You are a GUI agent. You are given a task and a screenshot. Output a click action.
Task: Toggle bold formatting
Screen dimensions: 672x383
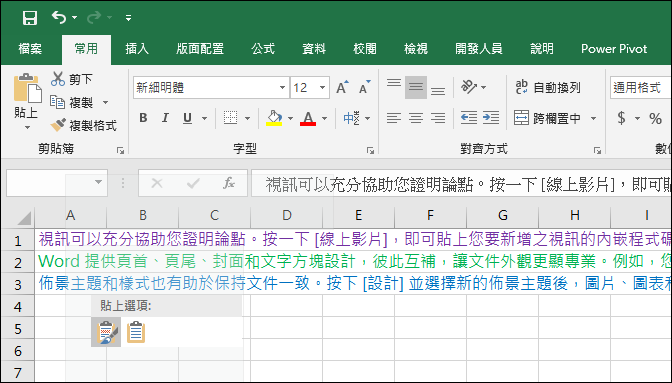(x=143, y=118)
